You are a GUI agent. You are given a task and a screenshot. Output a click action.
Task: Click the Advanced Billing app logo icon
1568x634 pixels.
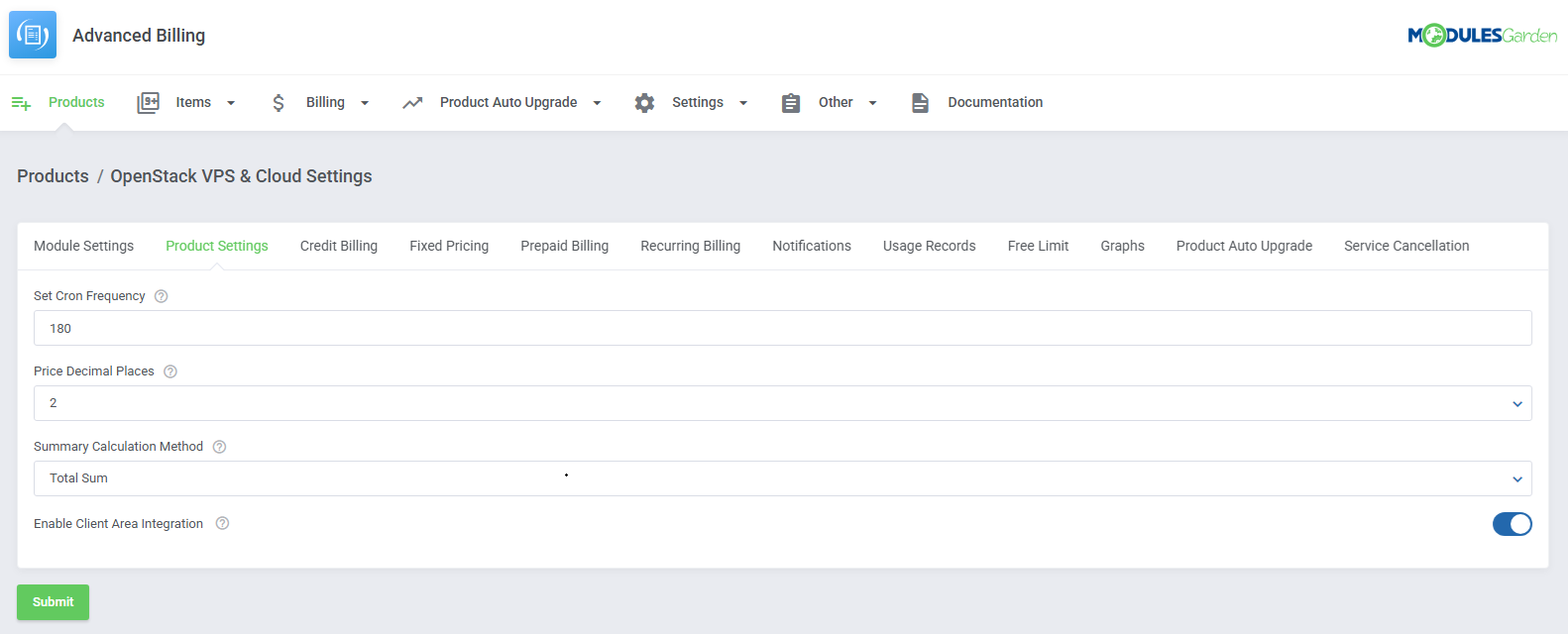pos(33,35)
